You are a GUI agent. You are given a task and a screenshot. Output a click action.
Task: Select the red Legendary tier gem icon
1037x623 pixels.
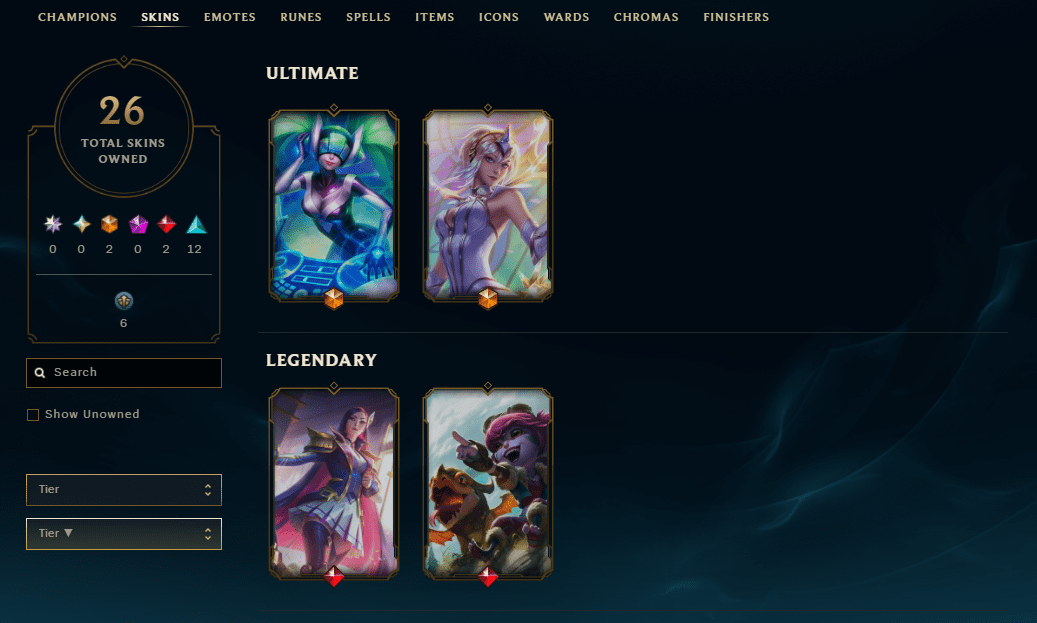pos(166,224)
